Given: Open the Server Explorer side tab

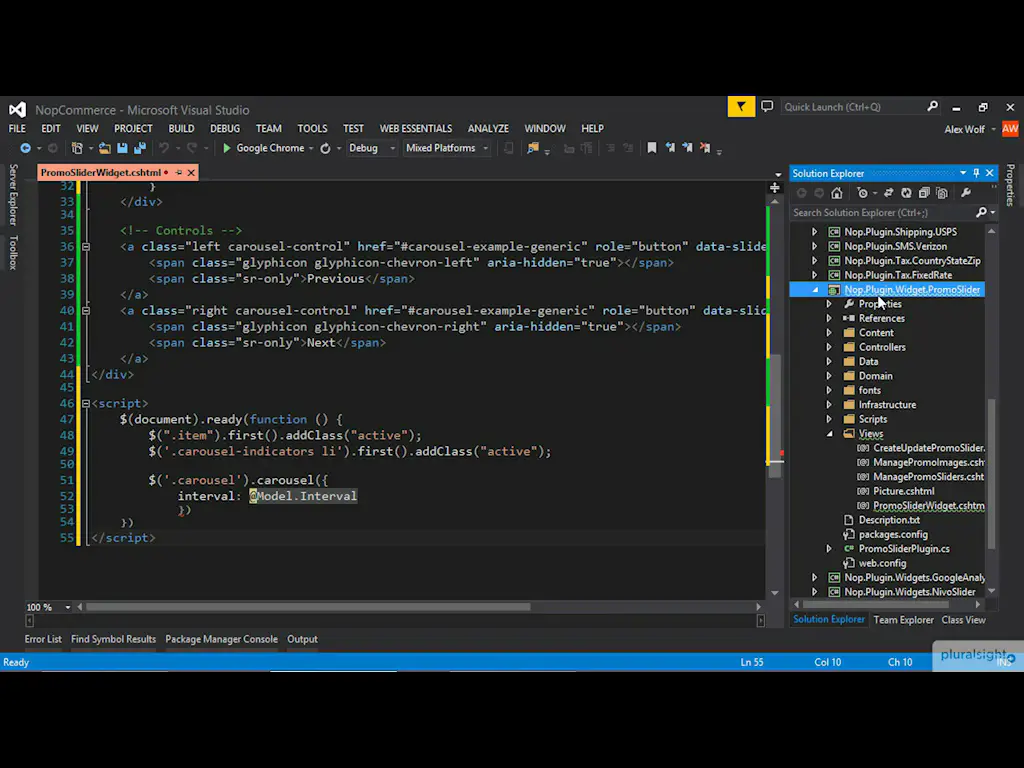Looking at the screenshot, I should click(12, 195).
